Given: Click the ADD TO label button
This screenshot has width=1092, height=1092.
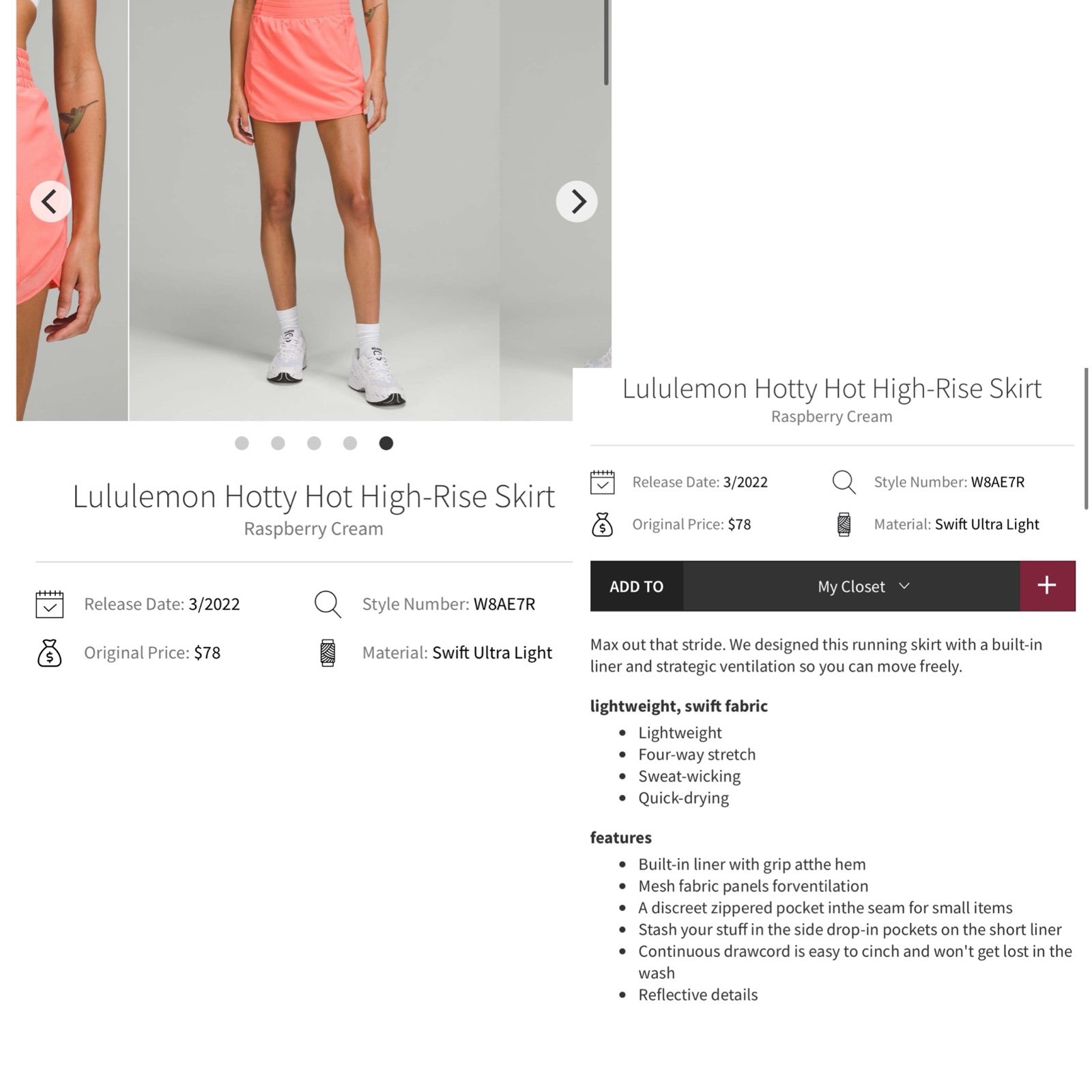Looking at the screenshot, I should [x=637, y=586].
